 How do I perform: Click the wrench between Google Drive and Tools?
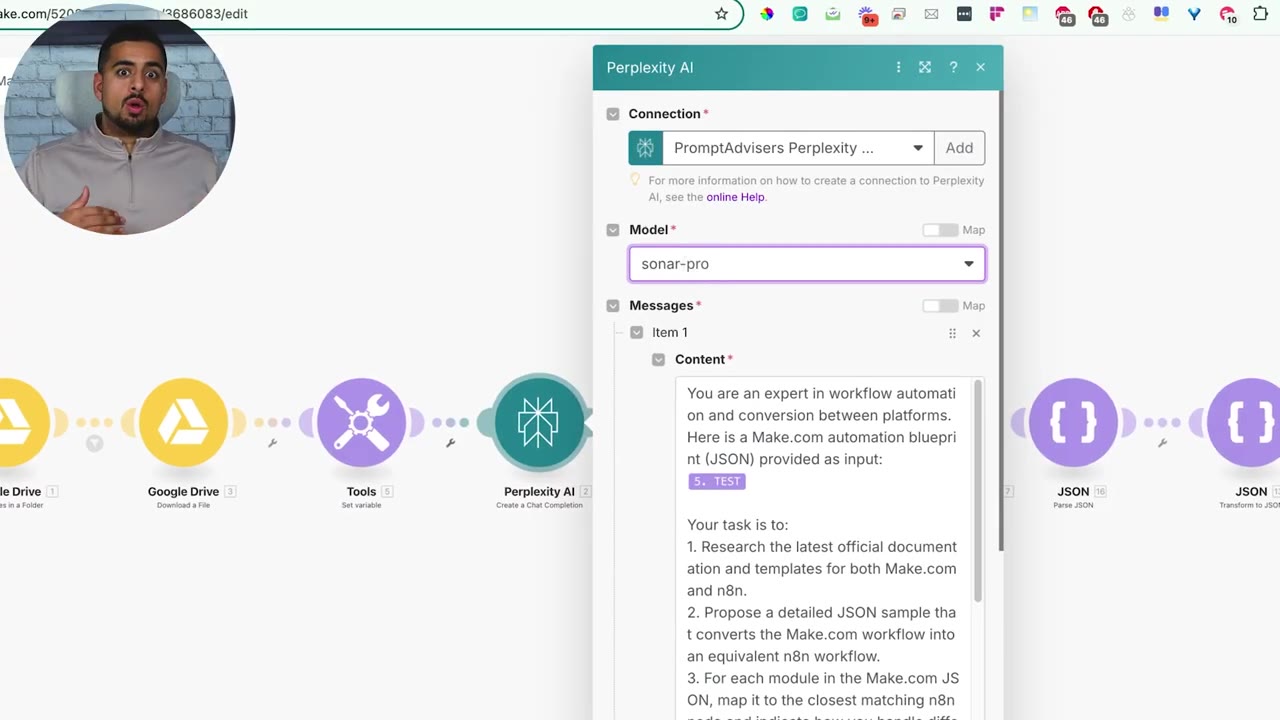272,443
